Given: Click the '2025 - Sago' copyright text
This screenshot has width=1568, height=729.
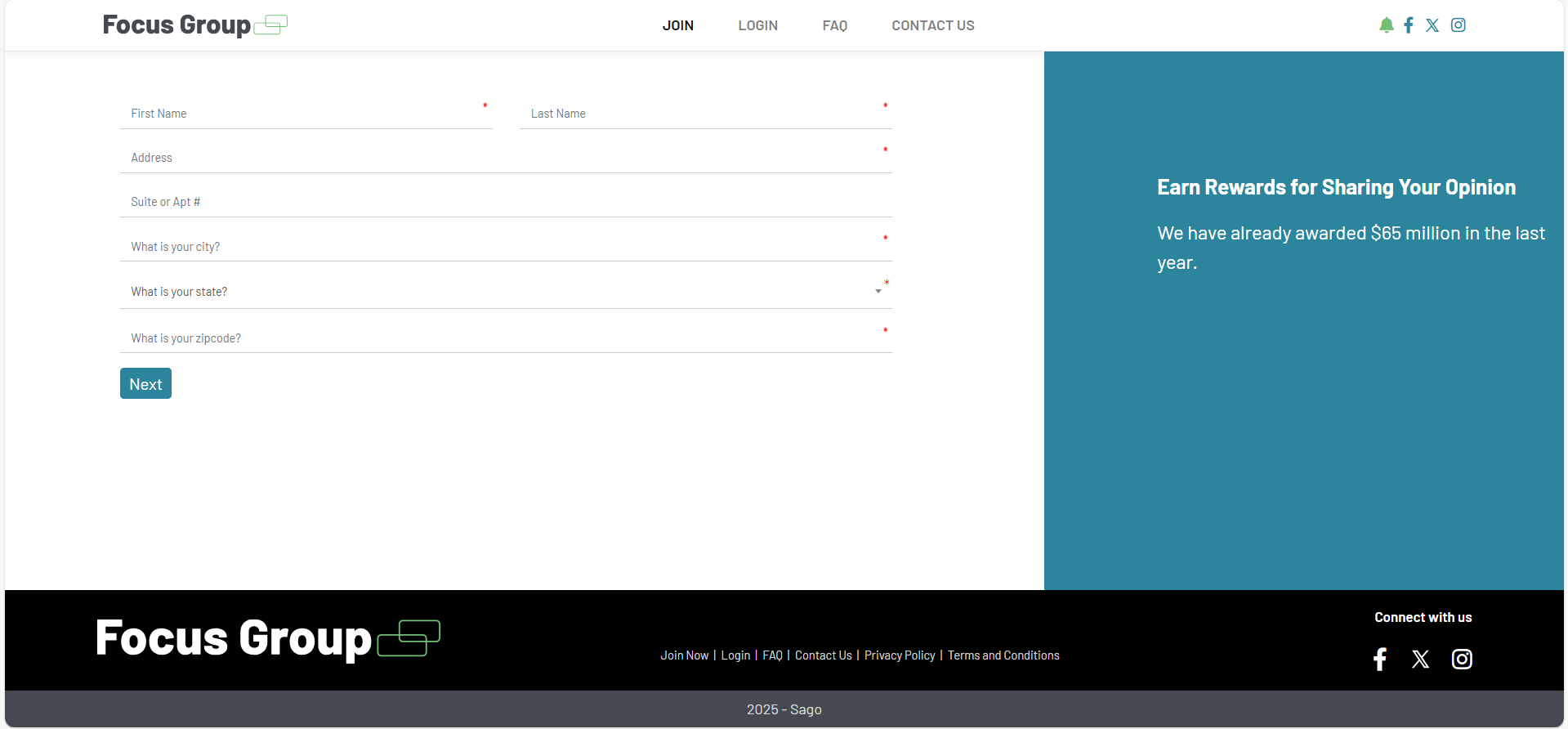Looking at the screenshot, I should click(x=784, y=709).
